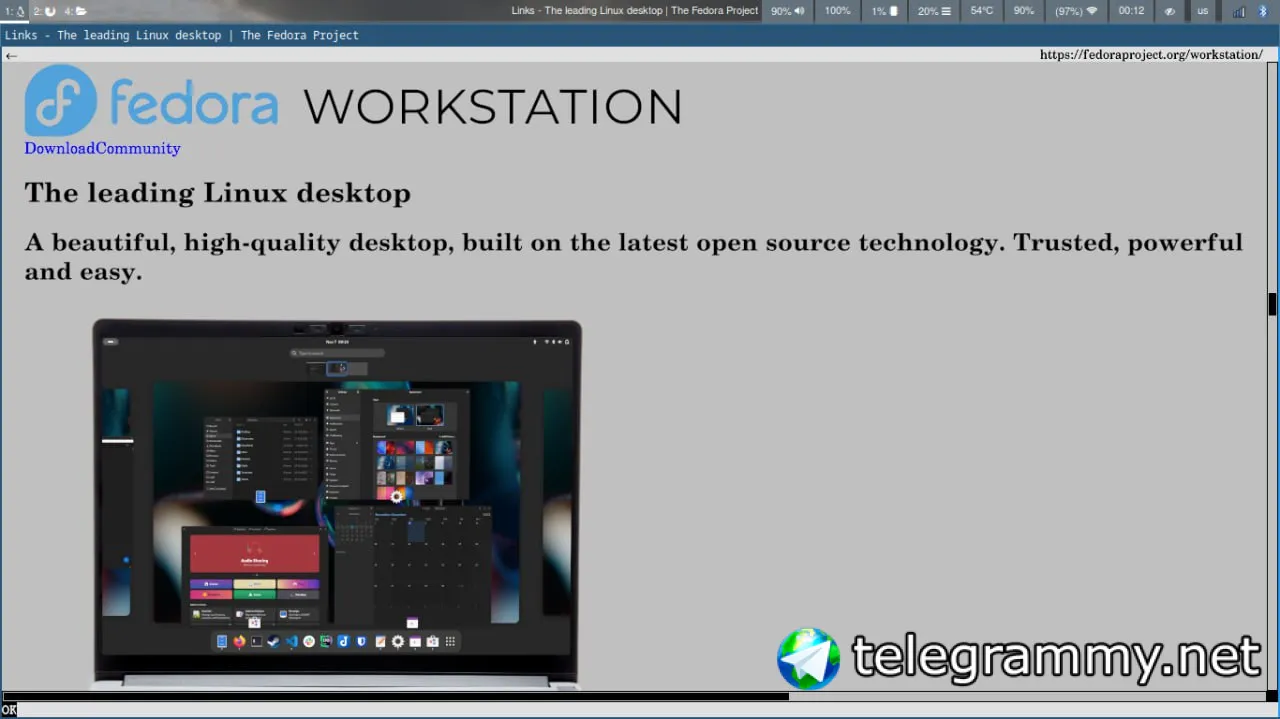
Task: Switch to workspace 2 in the bar
Action: (x=45, y=11)
